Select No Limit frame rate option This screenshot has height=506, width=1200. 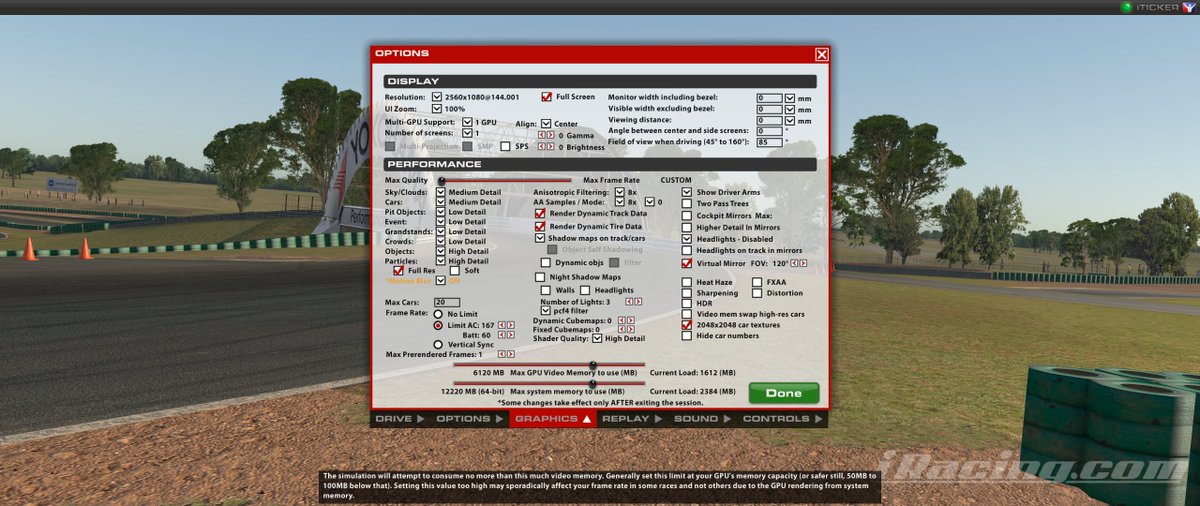(x=438, y=314)
